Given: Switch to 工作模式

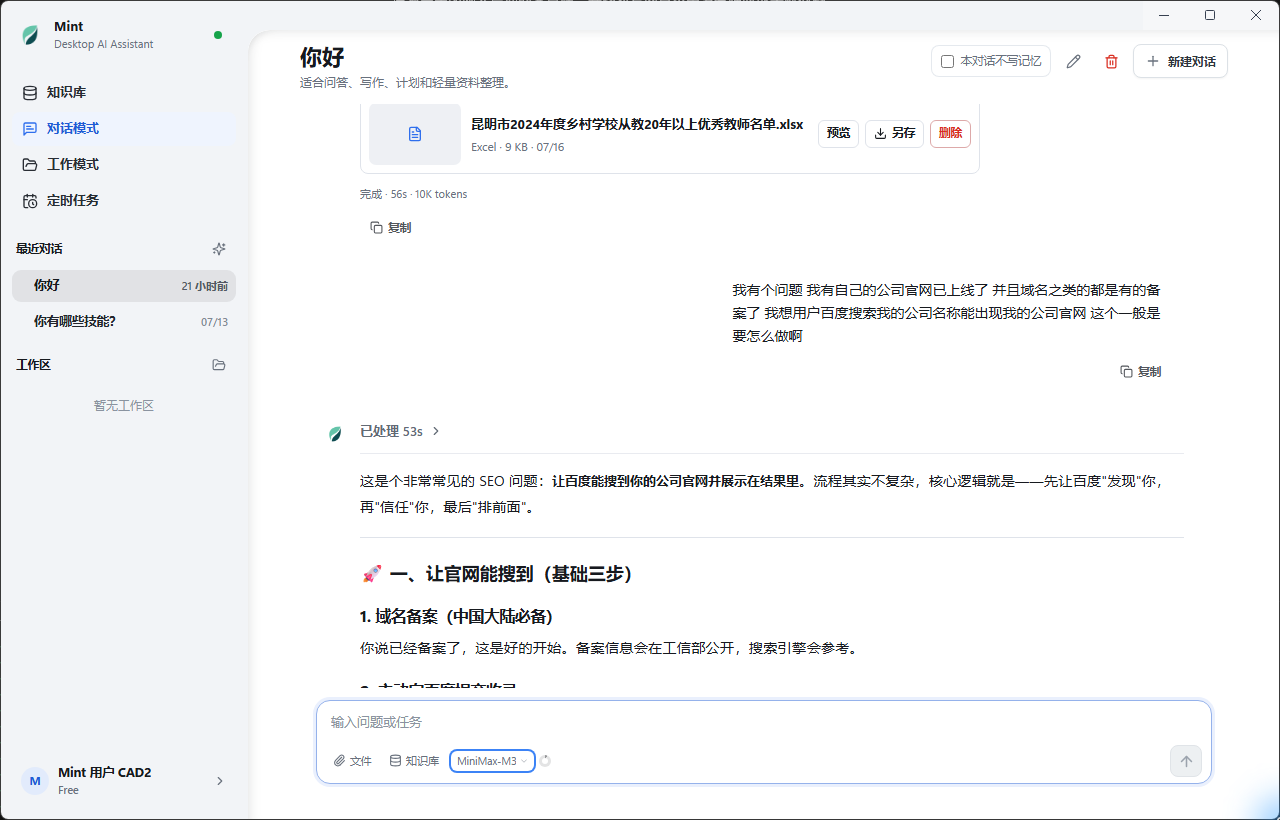Looking at the screenshot, I should click(x=124, y=164).
